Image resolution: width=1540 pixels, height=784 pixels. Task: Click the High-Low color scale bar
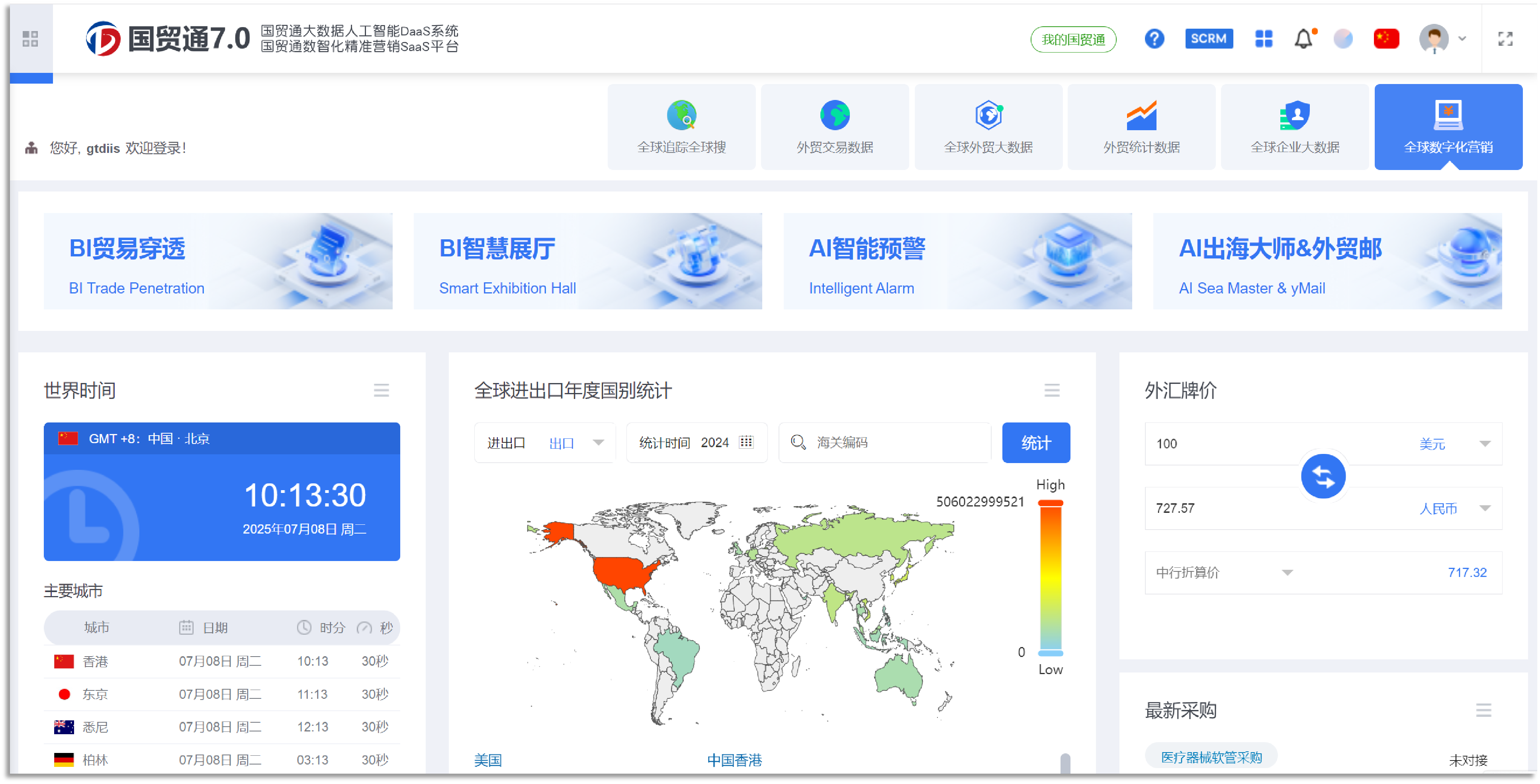click(x=1050, y=577)
